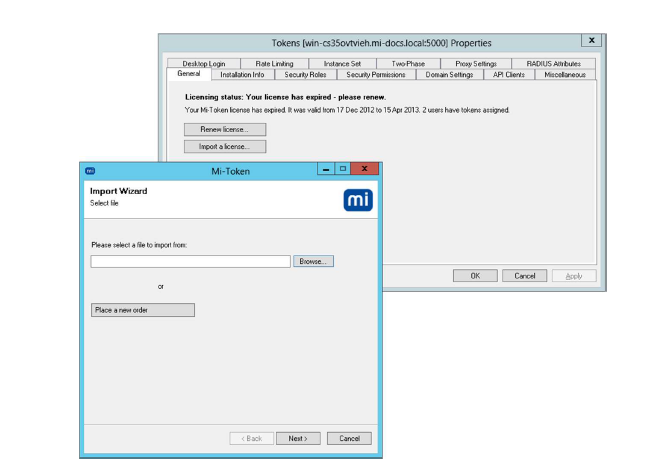Click the 'Please select a file' label
Viewport: 655px width, 470px height.
(x=139, y=245)
